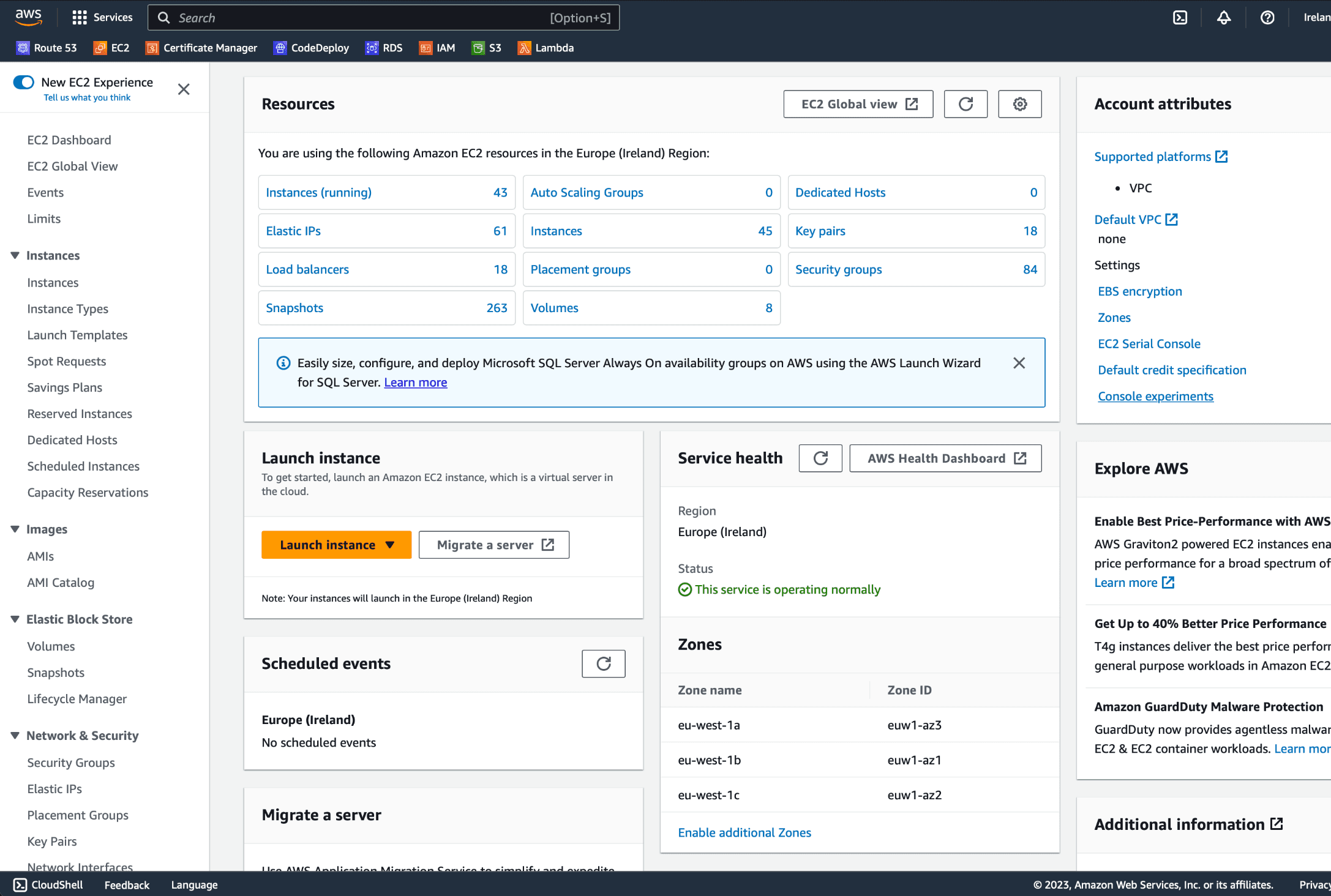Image resolution: width=1331 pixels, height=896 pixels.
Task: Close the New EC2 Experience sidebar header
Action: point(184,89)
